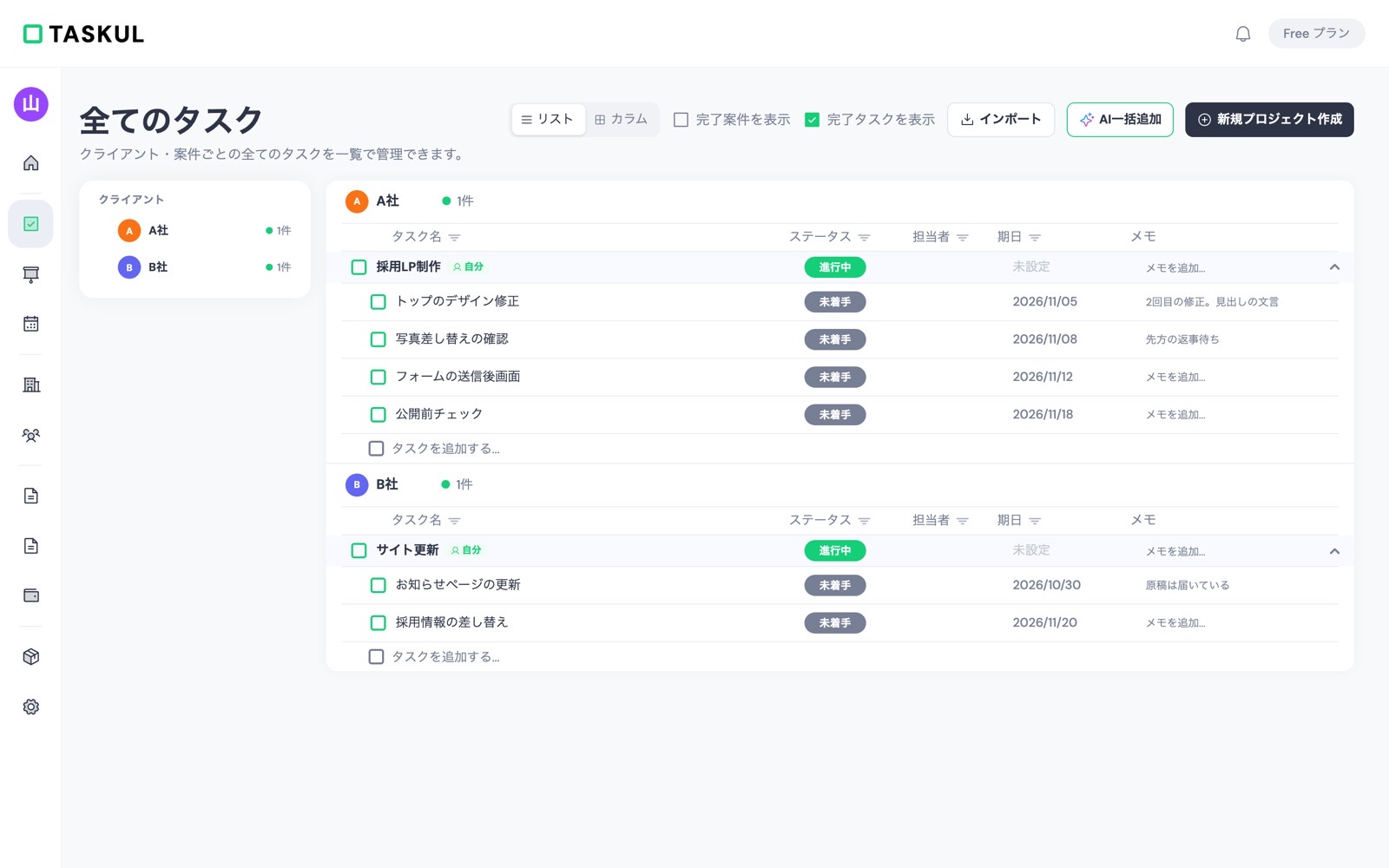This screenshot has height=868, width=1389.
Task: Check off 採用LP制作 project
Action: tap(359, 267)
